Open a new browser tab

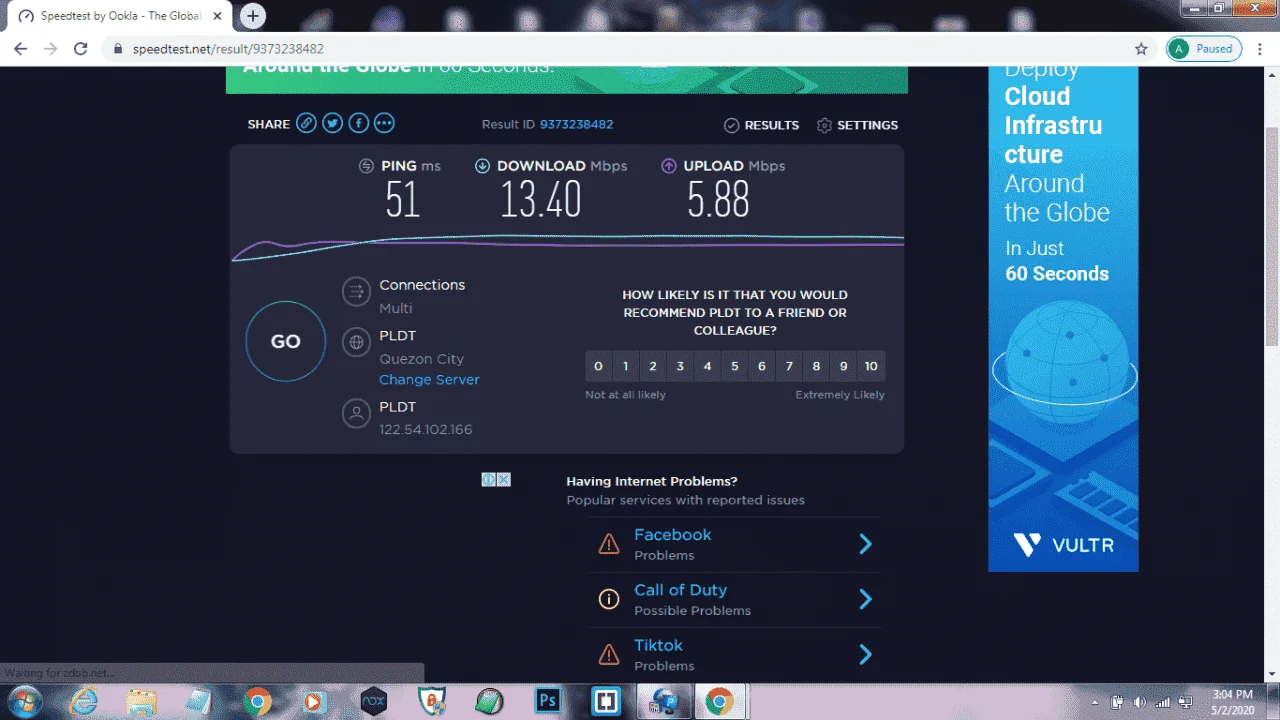click(x=253, y=16)
